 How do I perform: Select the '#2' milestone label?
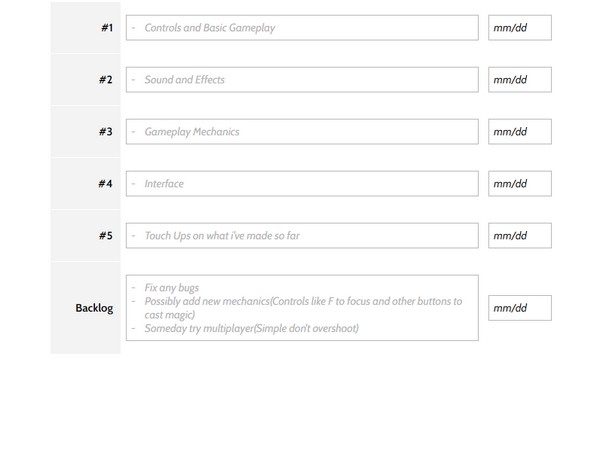click(106, 80)
